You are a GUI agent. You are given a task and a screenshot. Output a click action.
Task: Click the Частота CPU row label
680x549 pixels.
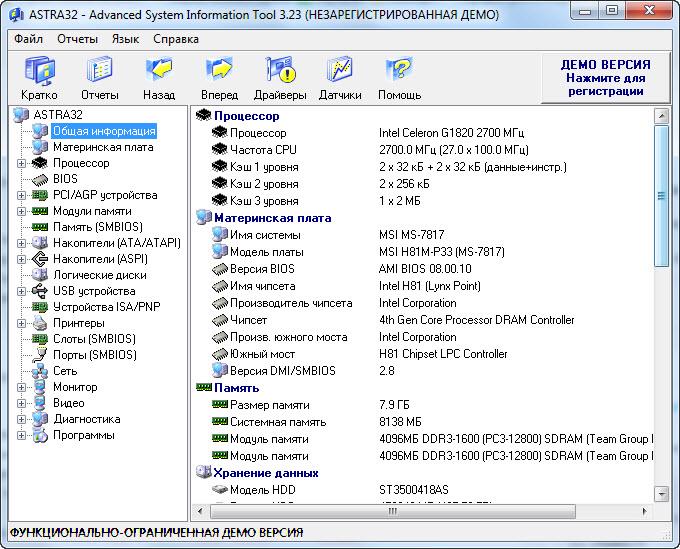tap(263, 150)
